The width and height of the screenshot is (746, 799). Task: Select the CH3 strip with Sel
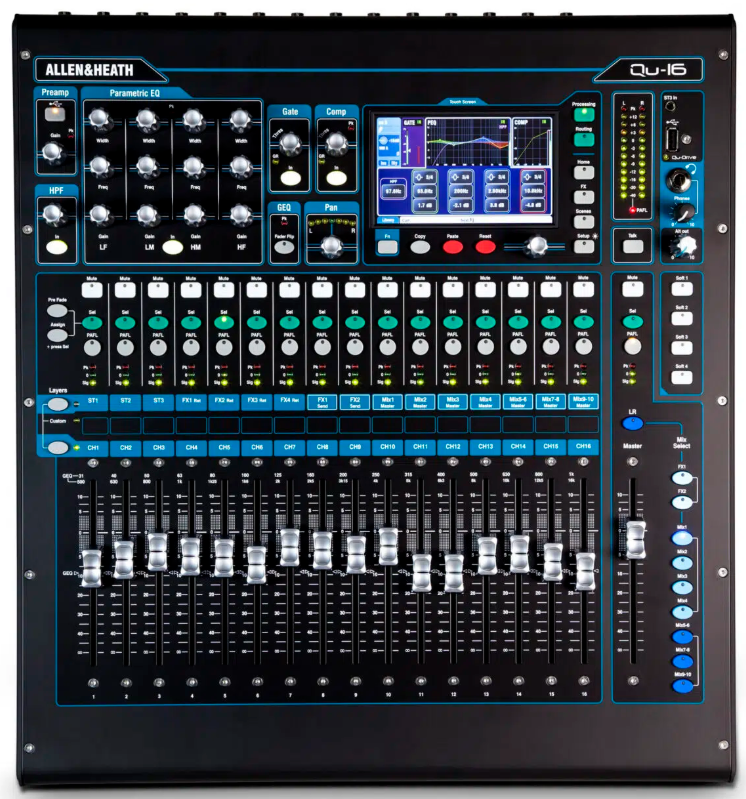[158, 323]
